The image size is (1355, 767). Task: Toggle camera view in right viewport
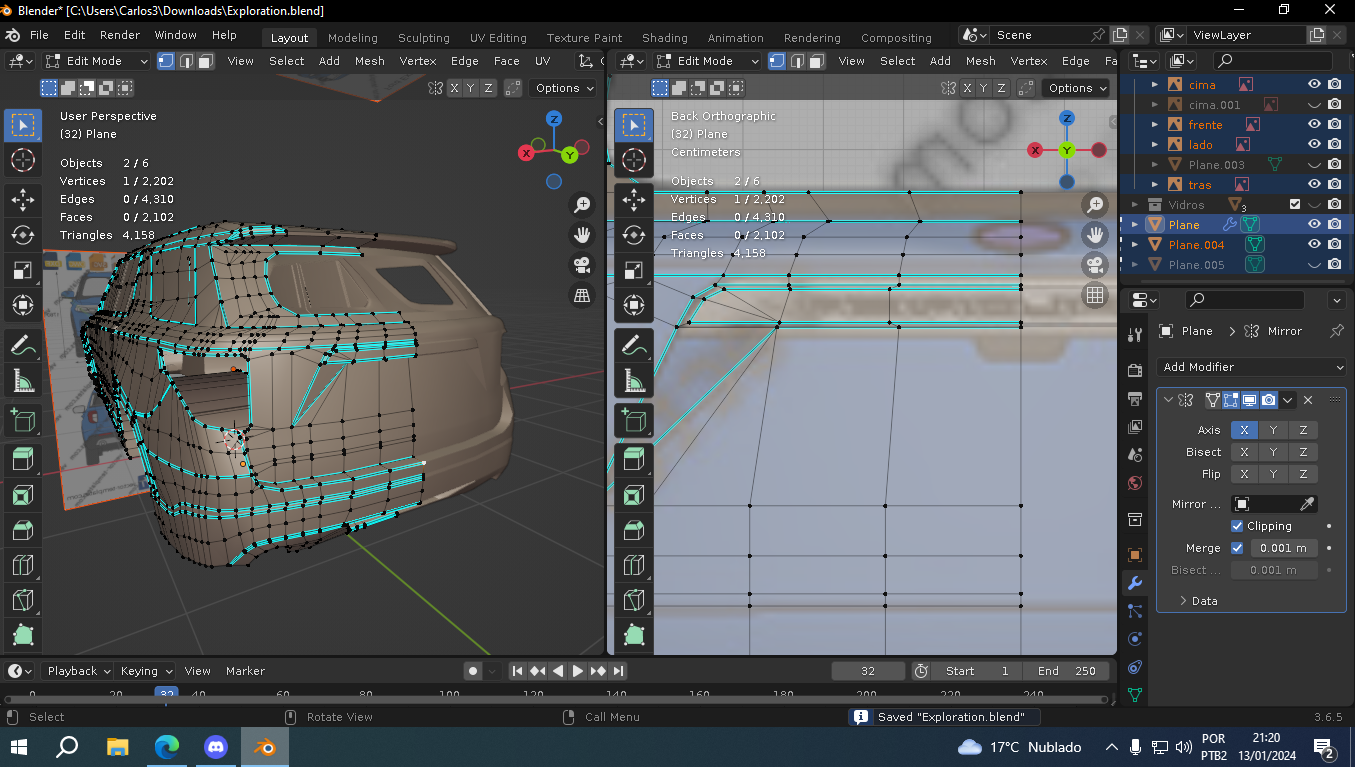(x=1095, y=265)
